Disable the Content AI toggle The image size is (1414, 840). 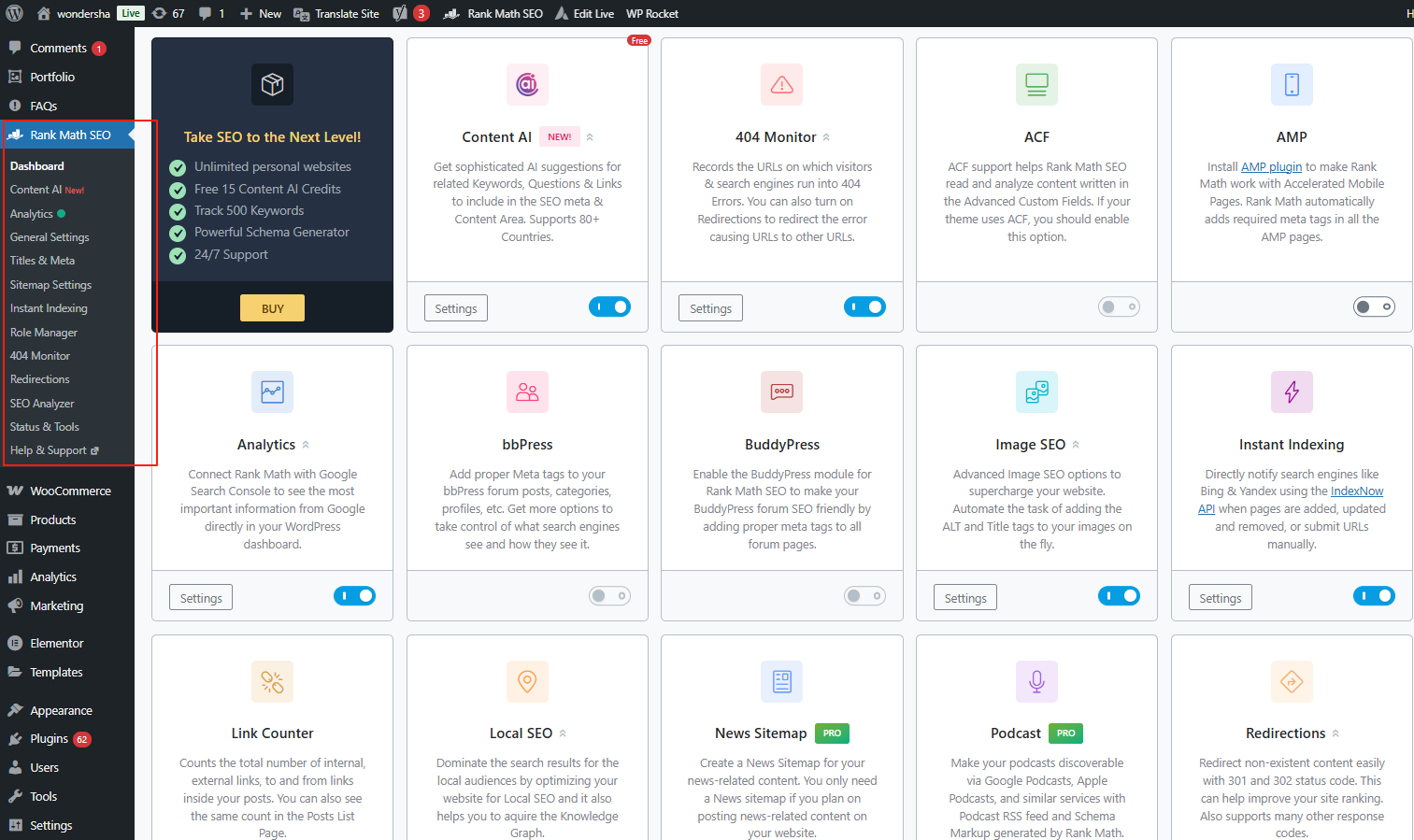coord(609,306)
